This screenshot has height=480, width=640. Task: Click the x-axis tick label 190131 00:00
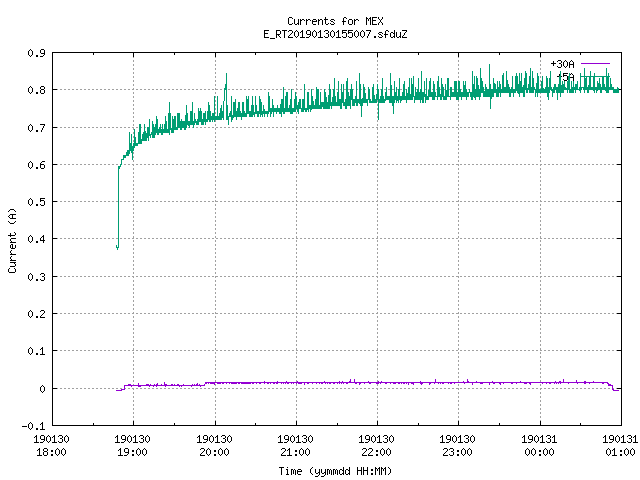(x=539, y=446)
